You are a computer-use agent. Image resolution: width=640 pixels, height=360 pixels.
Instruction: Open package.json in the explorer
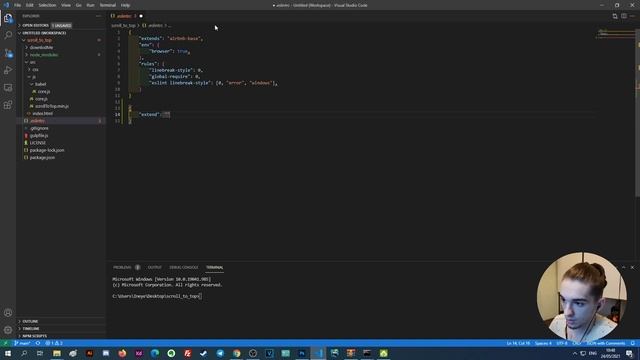(x=42, y=158)
